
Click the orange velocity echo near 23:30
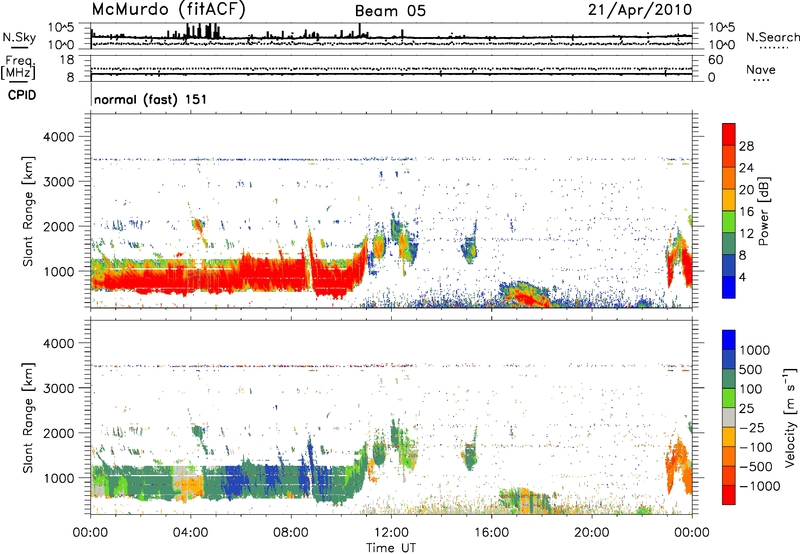679,465
